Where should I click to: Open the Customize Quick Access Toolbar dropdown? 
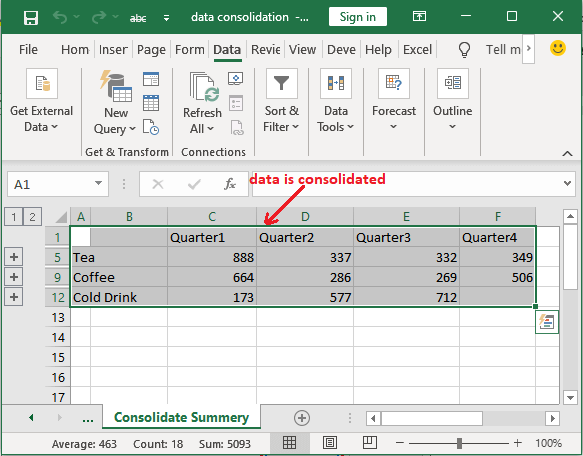(x=166, y=18)
